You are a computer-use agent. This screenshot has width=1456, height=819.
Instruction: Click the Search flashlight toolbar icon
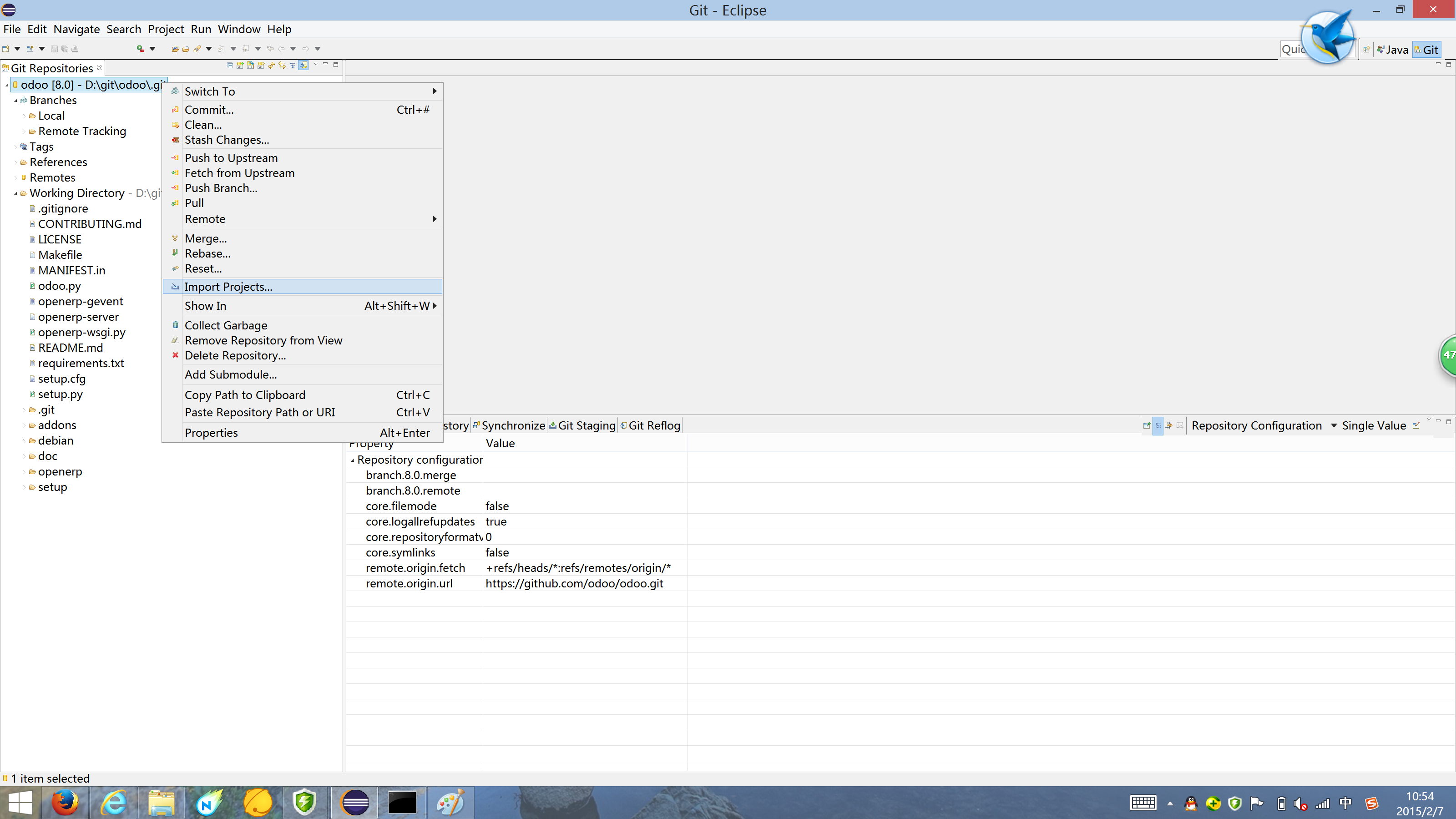coord(197,49)
